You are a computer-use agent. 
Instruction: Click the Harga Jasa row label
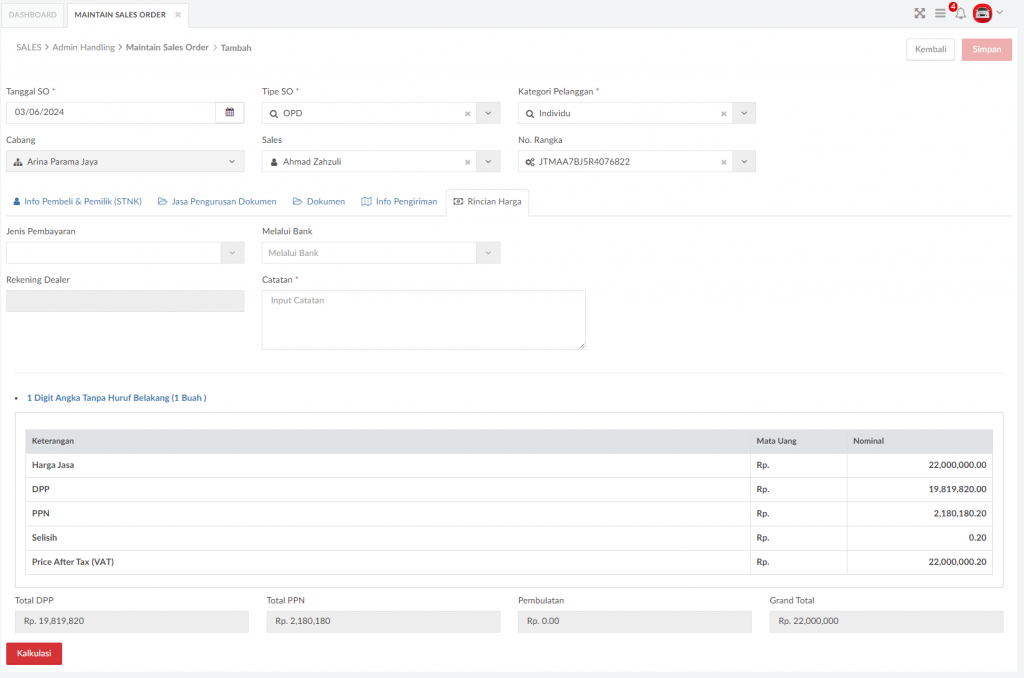(x=53, y=465)
